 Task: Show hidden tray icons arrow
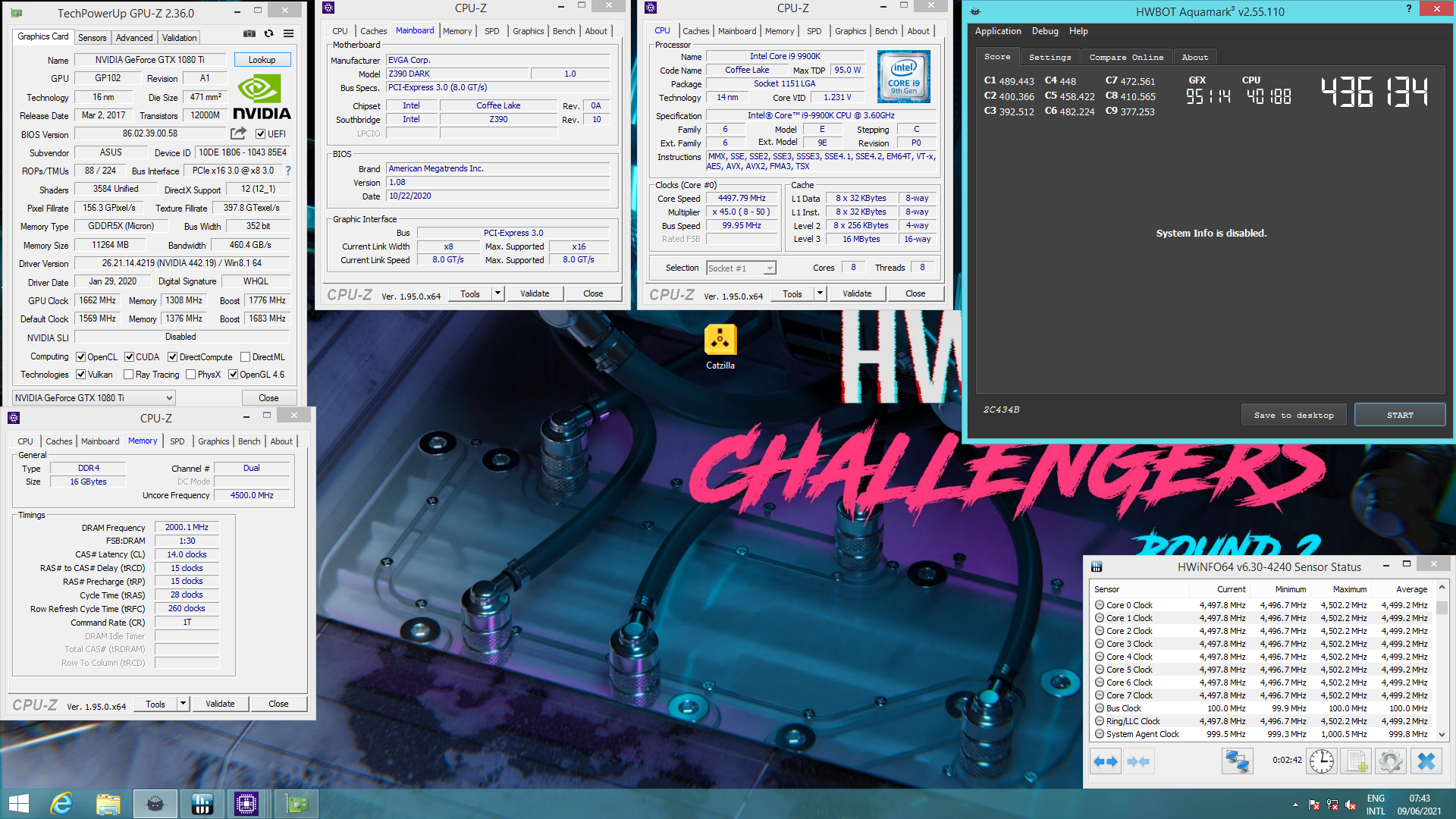[1295, 805]
